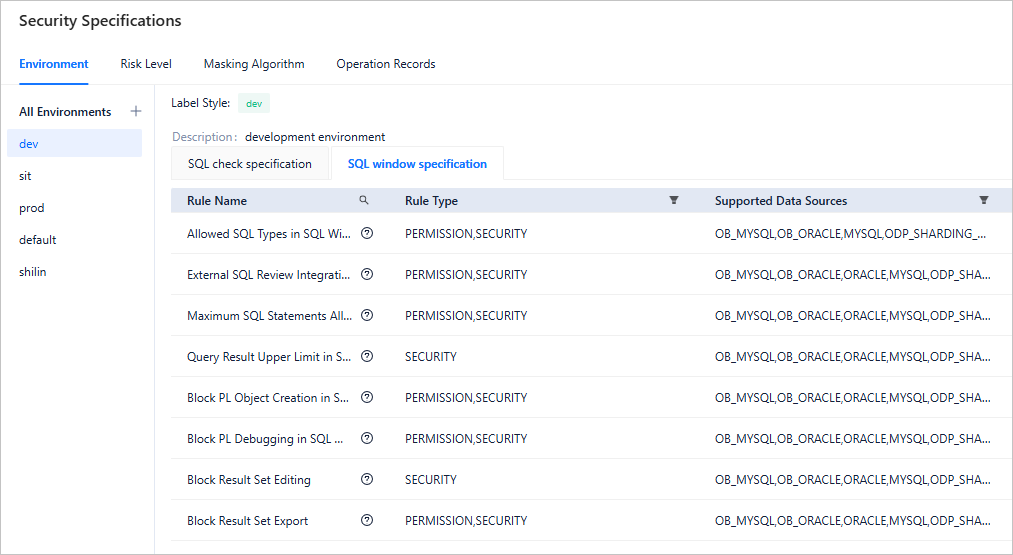1013x555 pixels.
Task: Click the dev label style tag
Action: pos(254,103)
